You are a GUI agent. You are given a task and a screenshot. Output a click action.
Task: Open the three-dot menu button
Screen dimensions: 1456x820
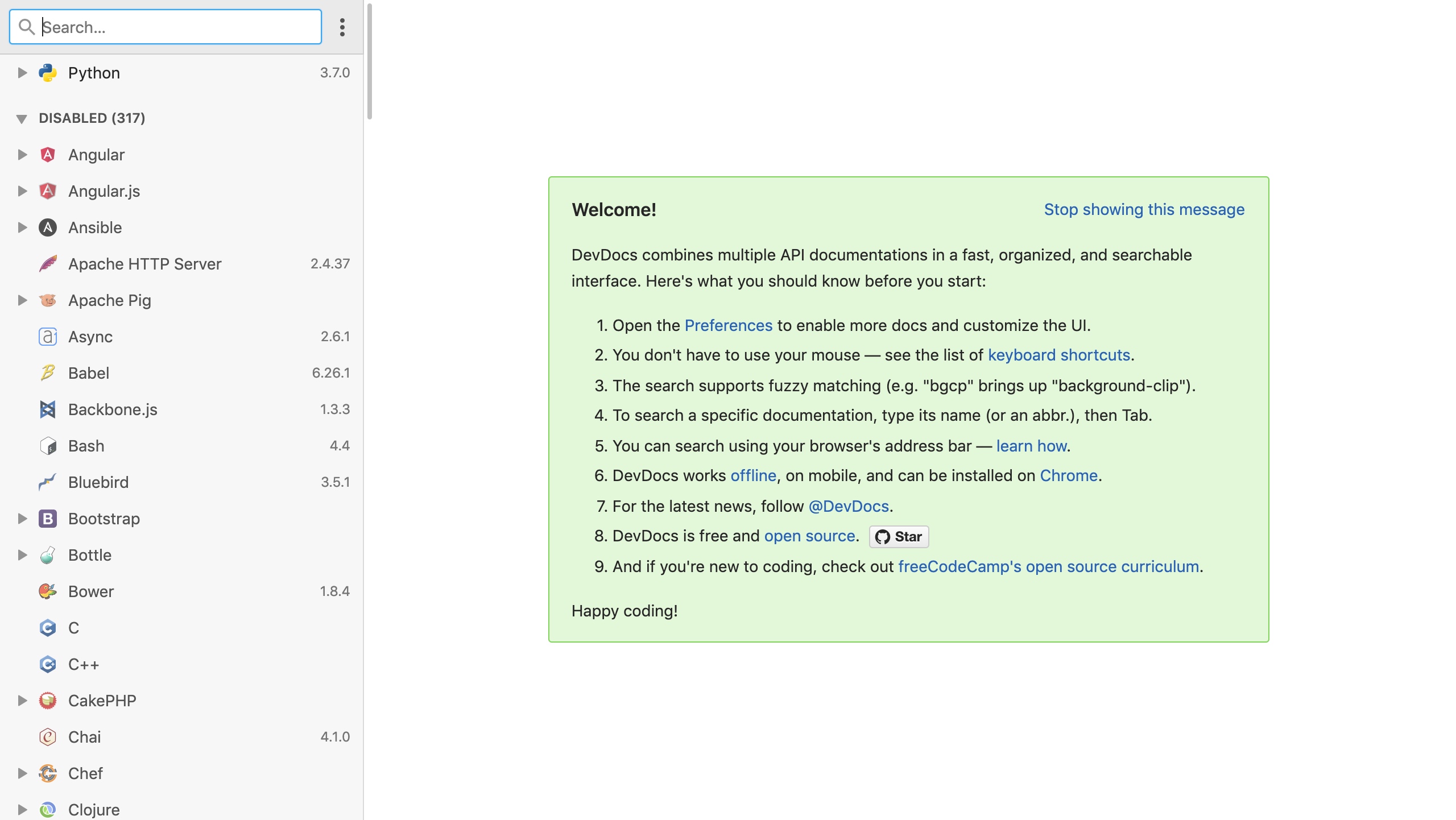342,27
